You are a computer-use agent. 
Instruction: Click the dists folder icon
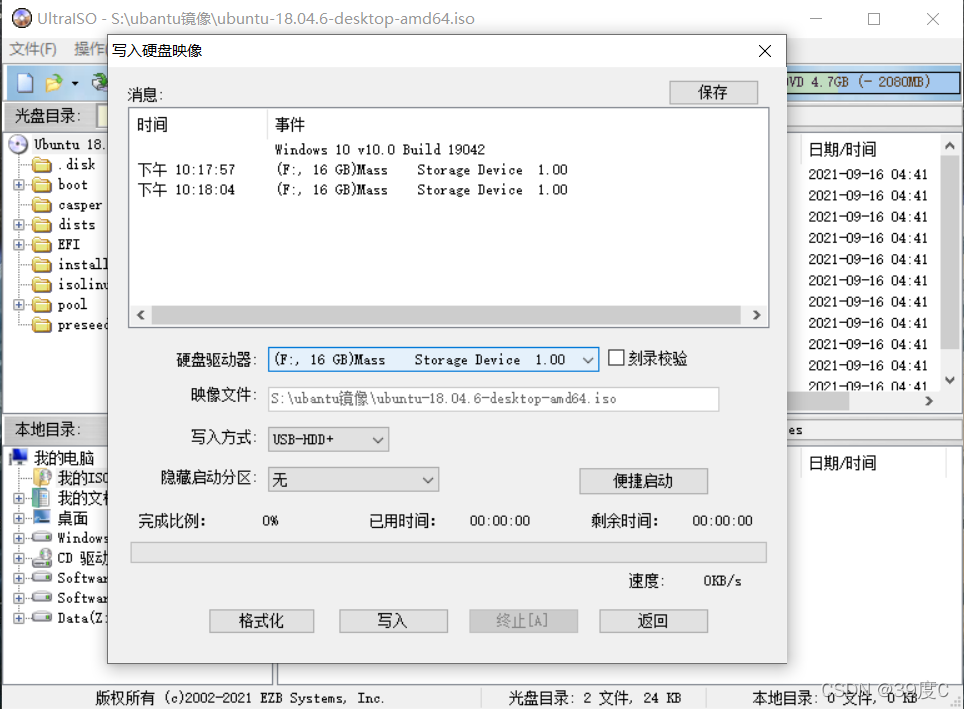tap(42, 224)
